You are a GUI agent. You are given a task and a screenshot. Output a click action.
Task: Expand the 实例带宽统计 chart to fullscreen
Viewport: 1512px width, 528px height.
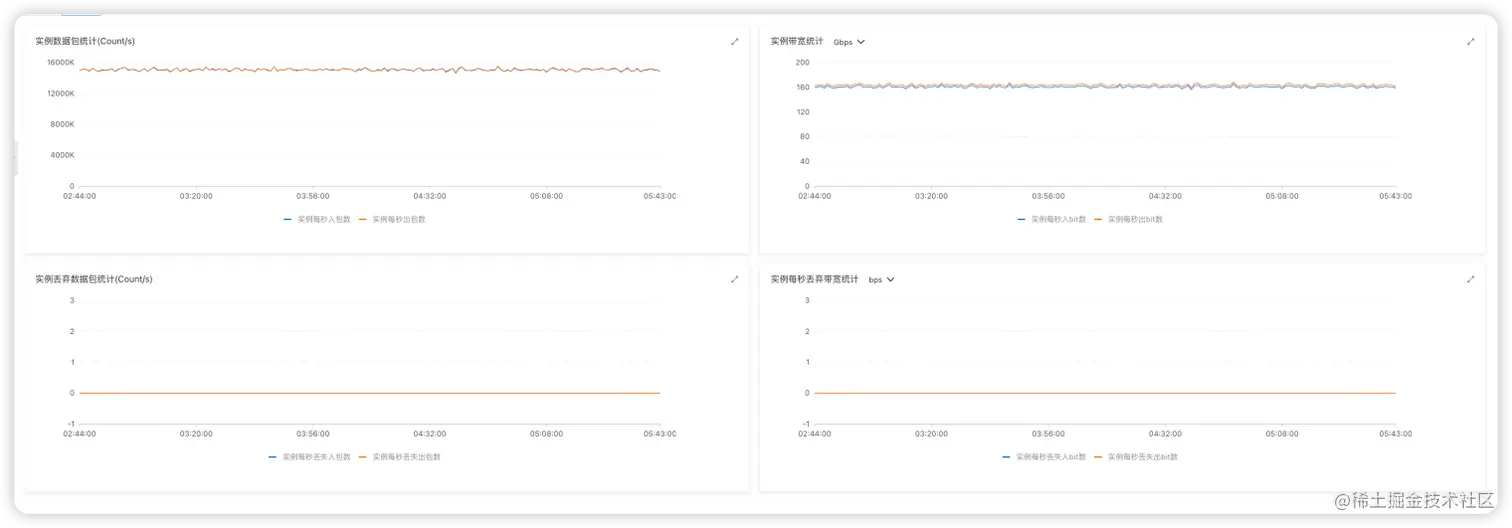point(1470,42)
